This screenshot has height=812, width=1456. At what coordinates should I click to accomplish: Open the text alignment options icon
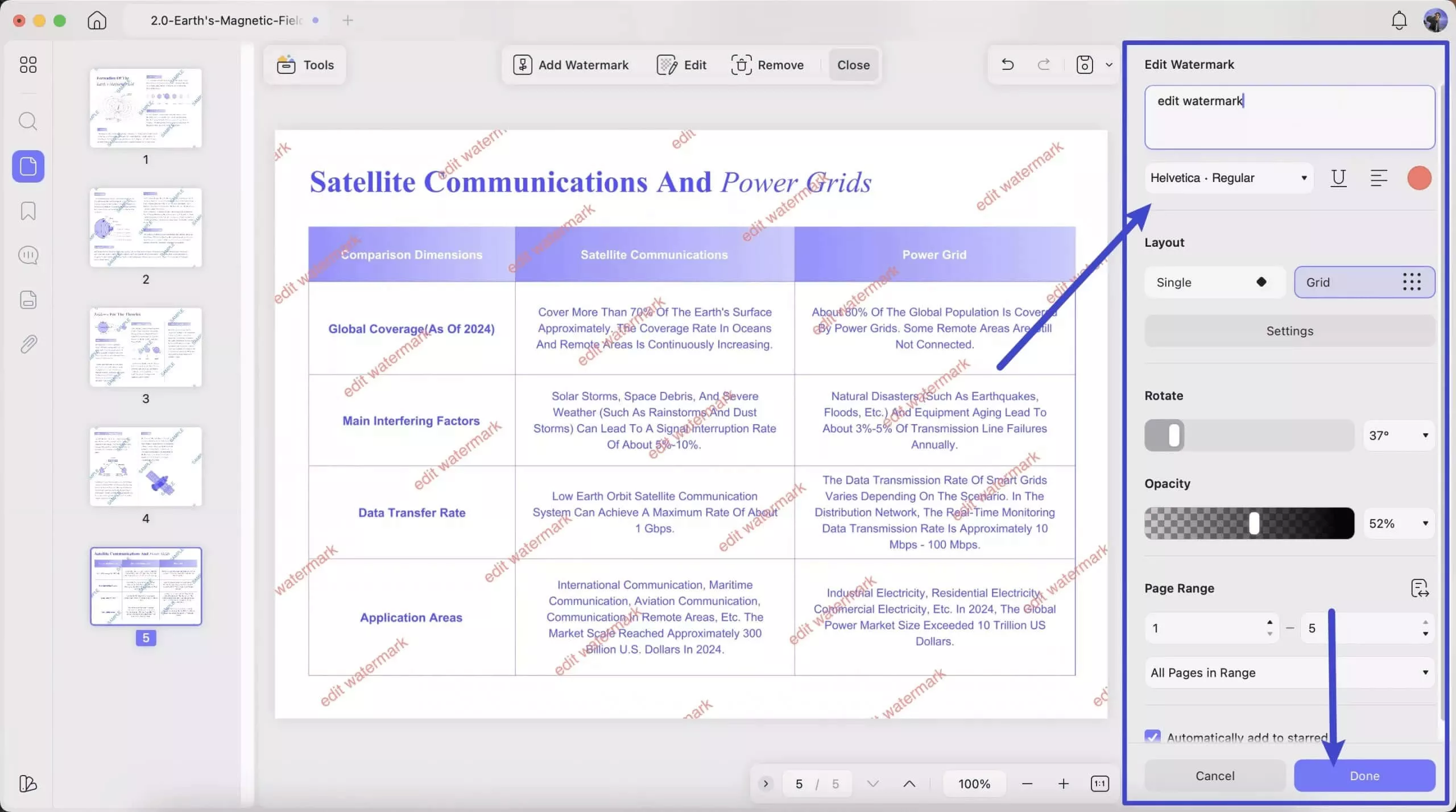pos(1378,178)
